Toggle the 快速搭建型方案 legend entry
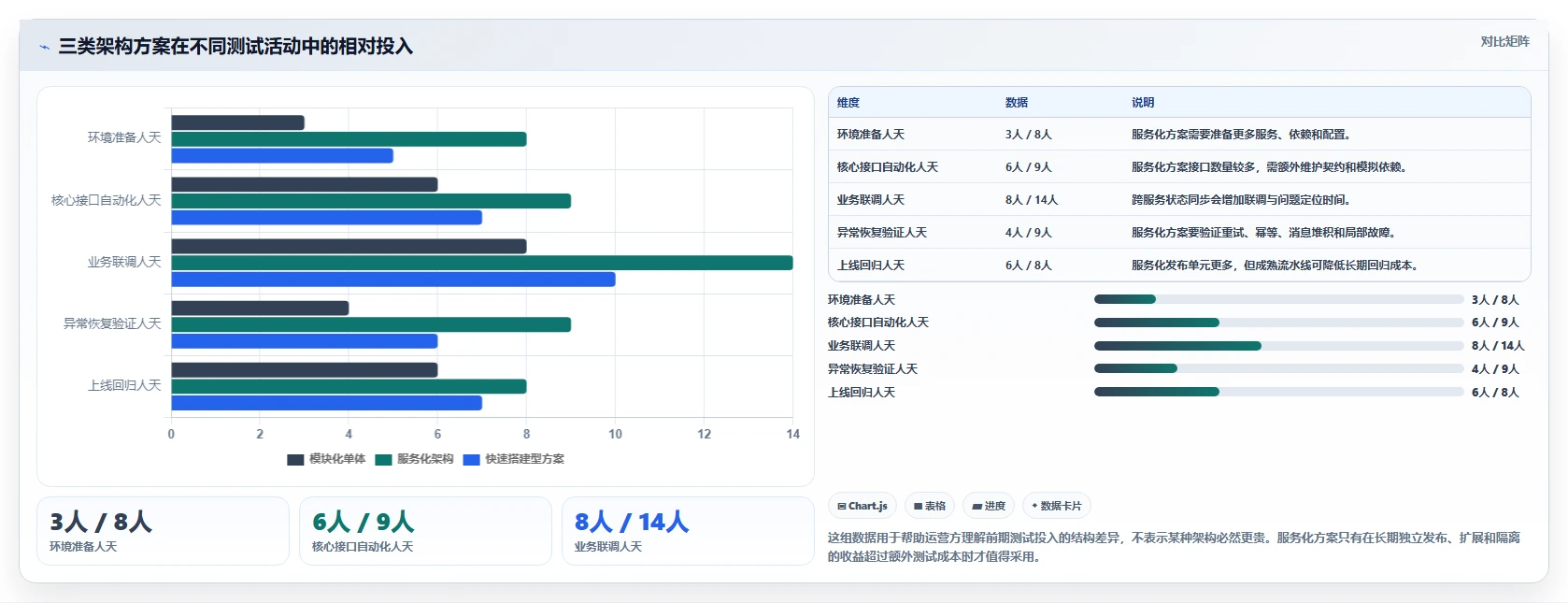 (x=514, y=459)
